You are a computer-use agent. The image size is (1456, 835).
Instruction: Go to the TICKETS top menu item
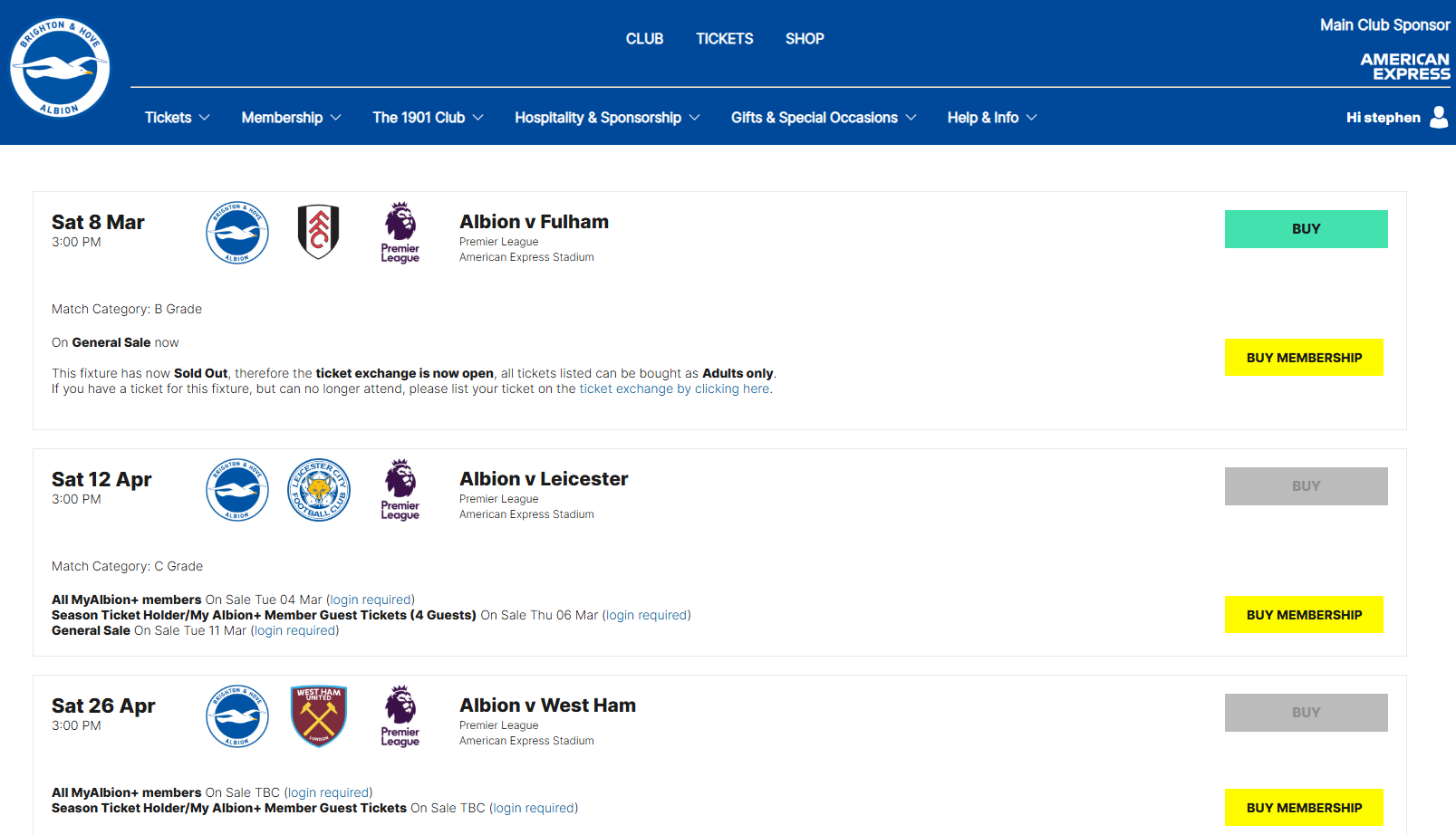click(725, 39)
